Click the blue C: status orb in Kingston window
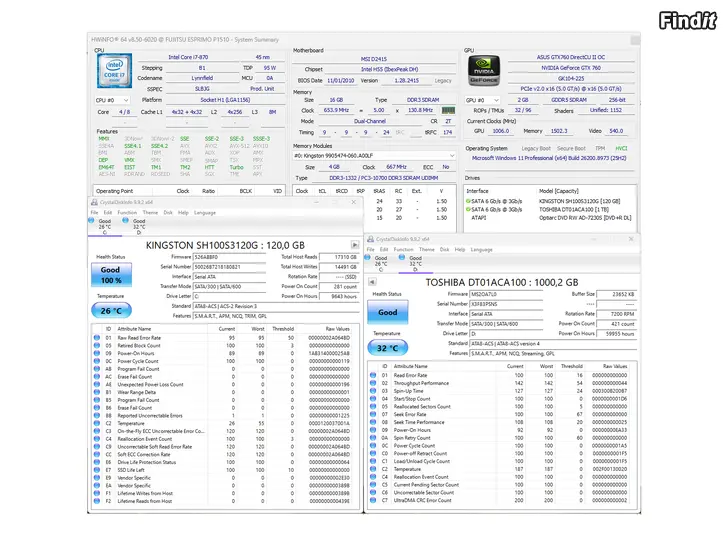The image size is (728, 546). [91, 221]
